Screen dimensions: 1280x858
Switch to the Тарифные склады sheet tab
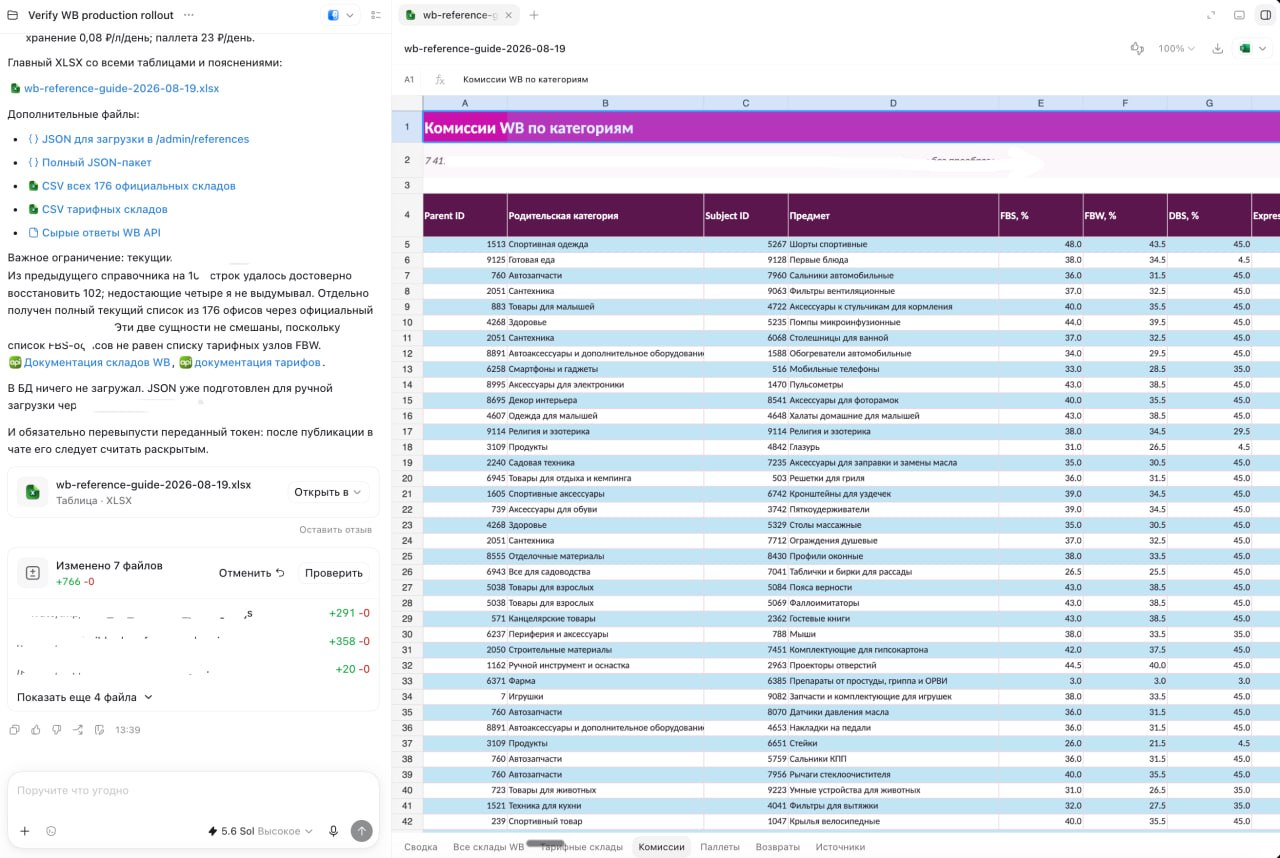(581, 847)
